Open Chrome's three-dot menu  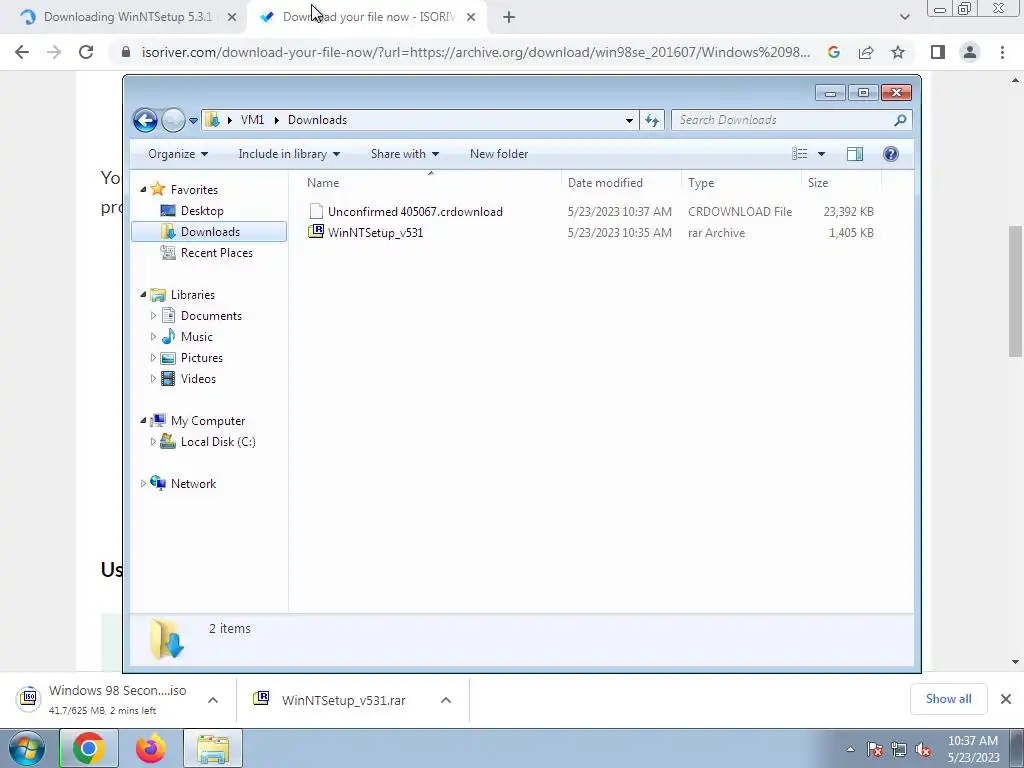pos(1002,52)
